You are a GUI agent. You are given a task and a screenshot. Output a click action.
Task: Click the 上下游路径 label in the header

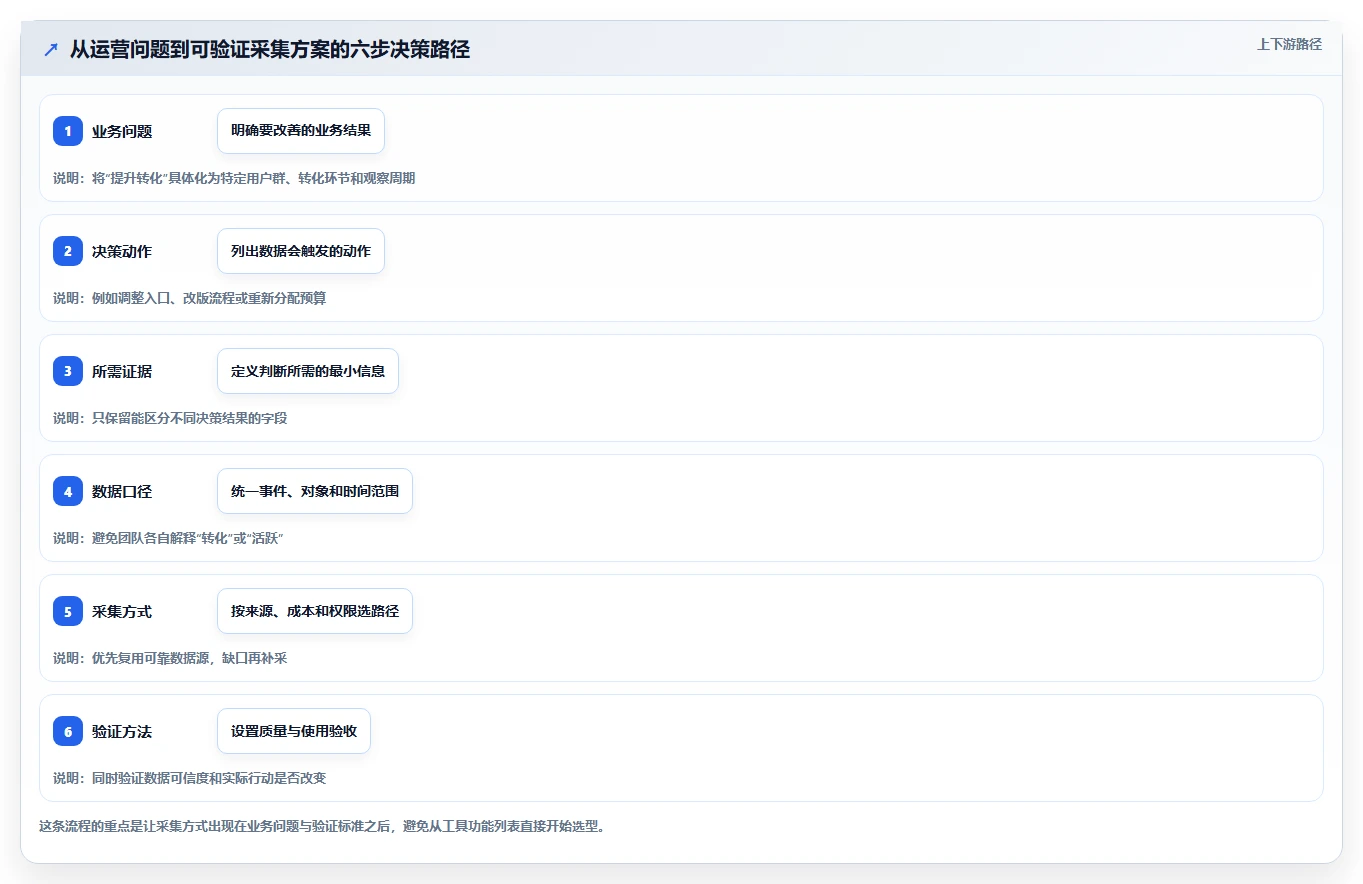click(1289, 44)
